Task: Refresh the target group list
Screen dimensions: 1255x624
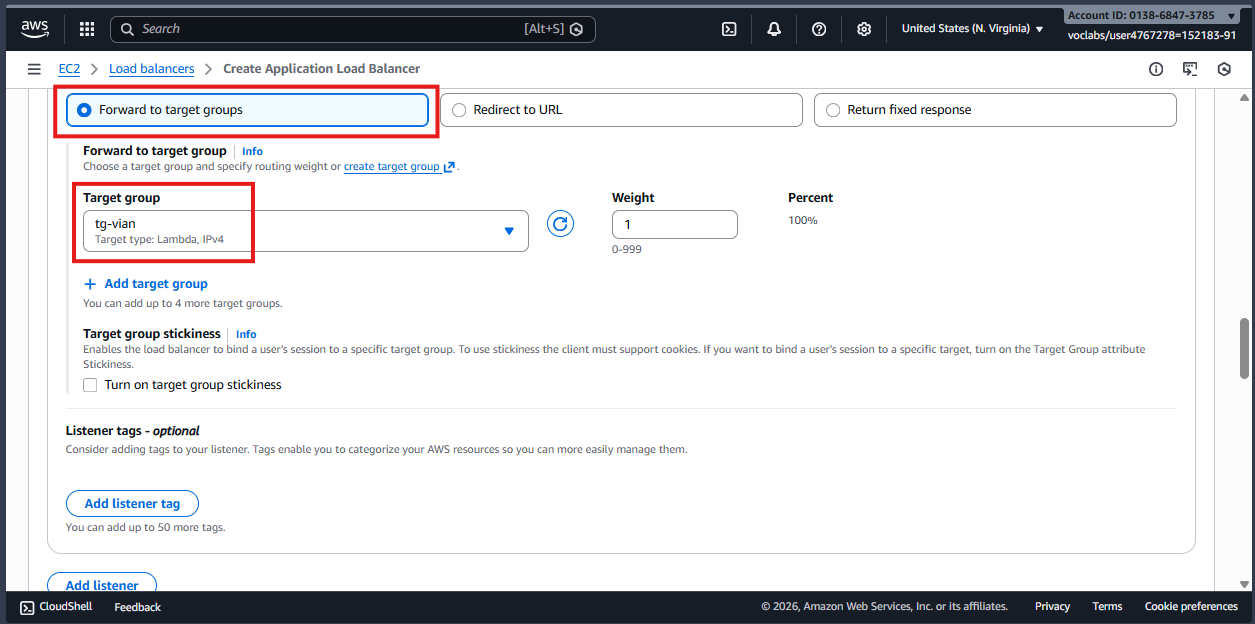Action: (x=561, y=224)
